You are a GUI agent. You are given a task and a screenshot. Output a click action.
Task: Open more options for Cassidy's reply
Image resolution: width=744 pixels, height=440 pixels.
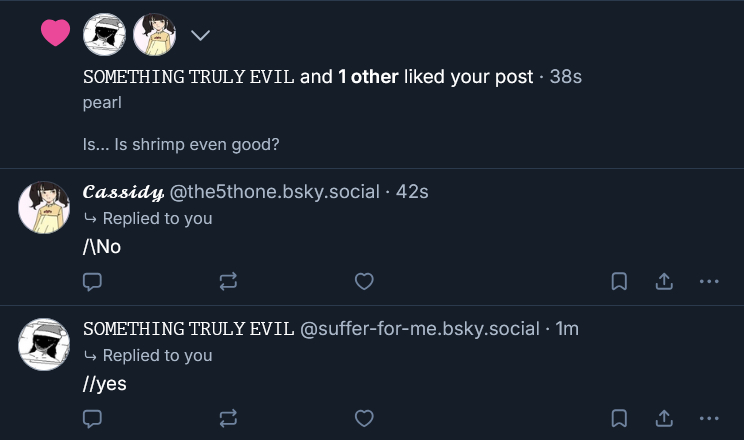[709, 282]
